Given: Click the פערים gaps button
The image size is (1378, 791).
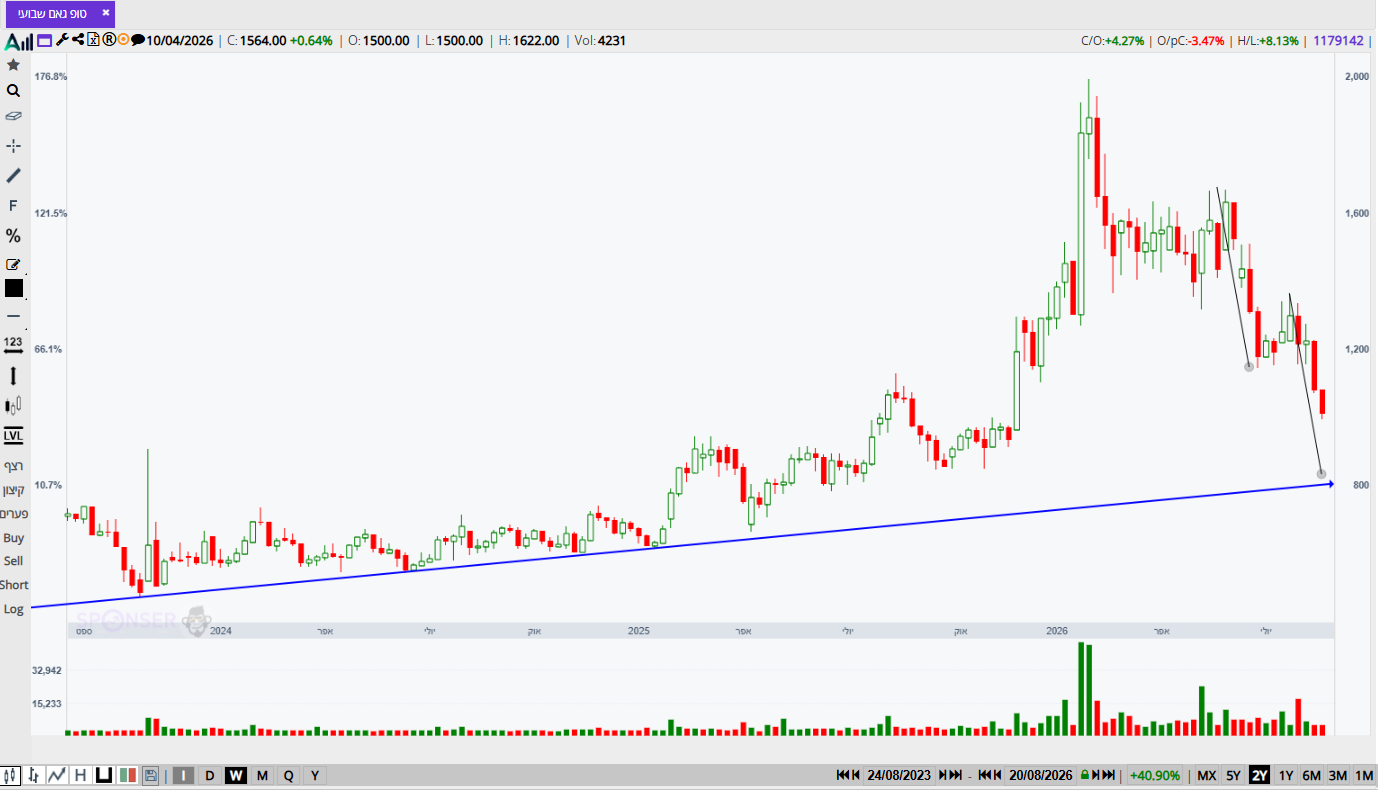Looking at the screenshot, I should 13,514.
